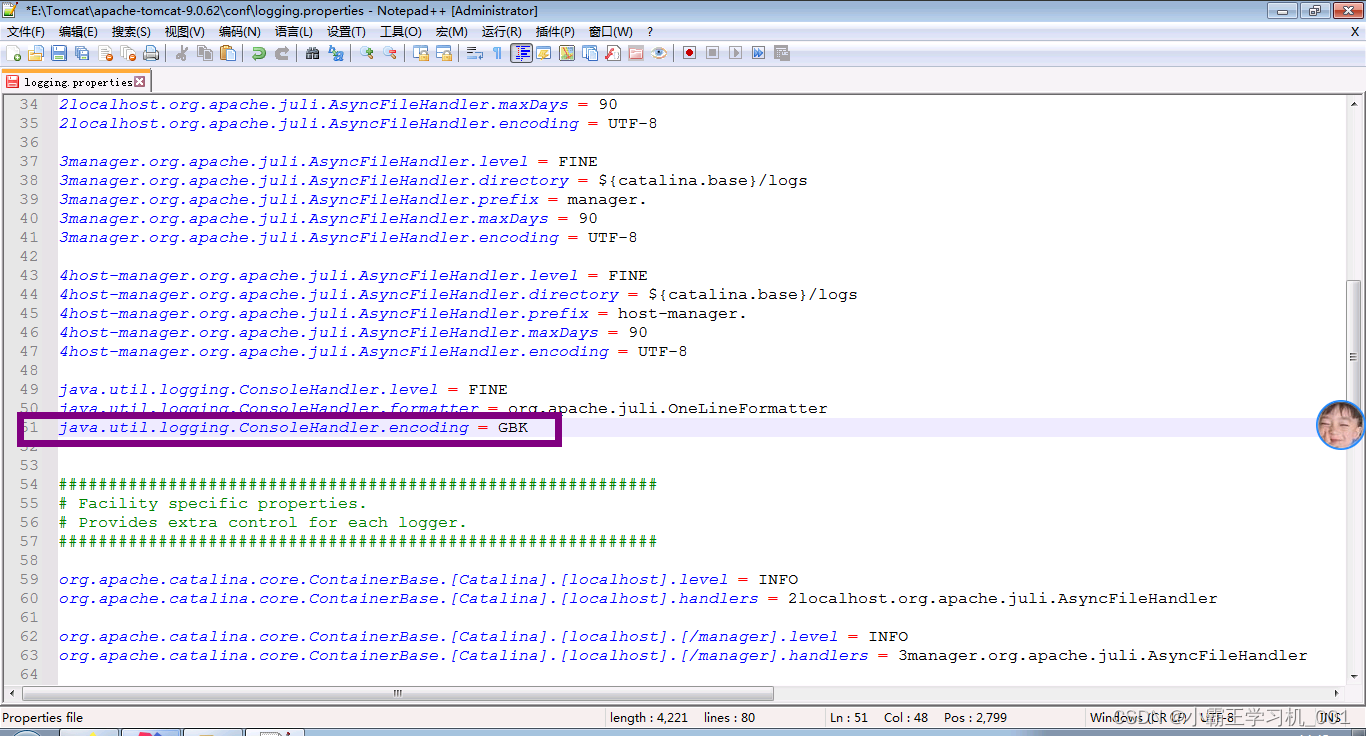This screenshot has width=1366, height=736.
Task: Open the 文件(F) menu
Action: [26, 32]
